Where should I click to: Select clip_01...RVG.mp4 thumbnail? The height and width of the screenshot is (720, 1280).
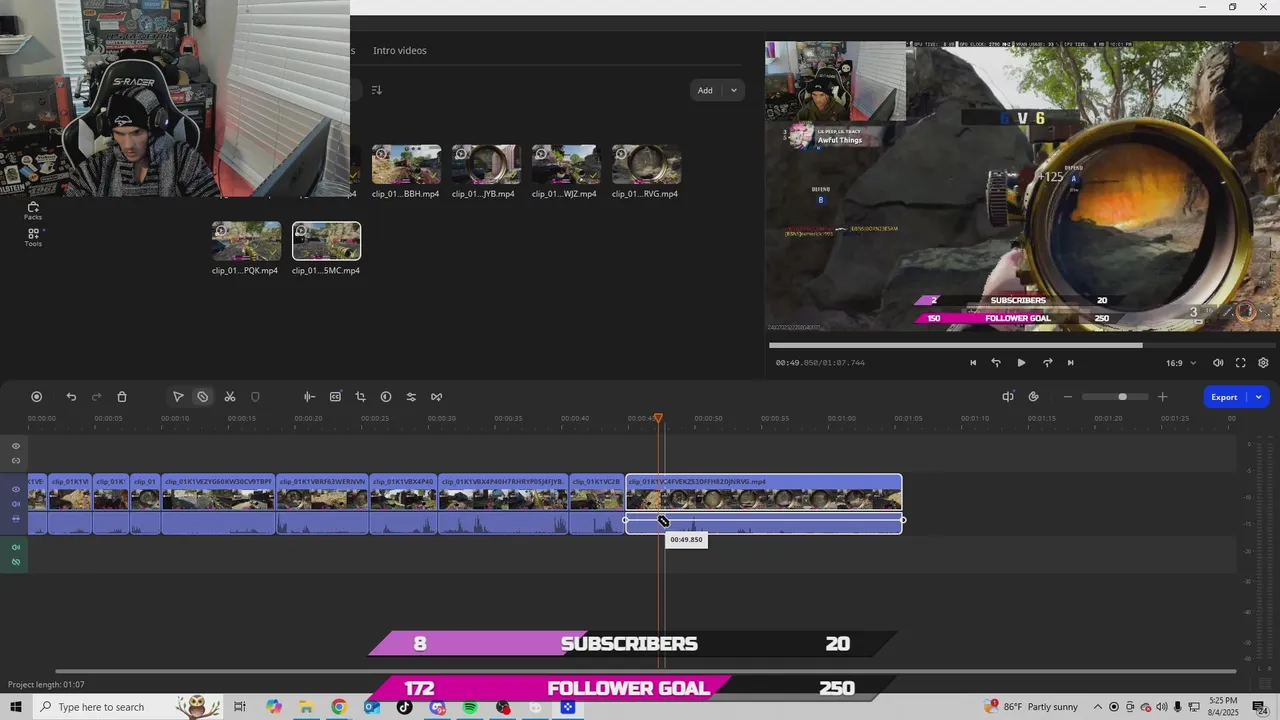point(646,165)
